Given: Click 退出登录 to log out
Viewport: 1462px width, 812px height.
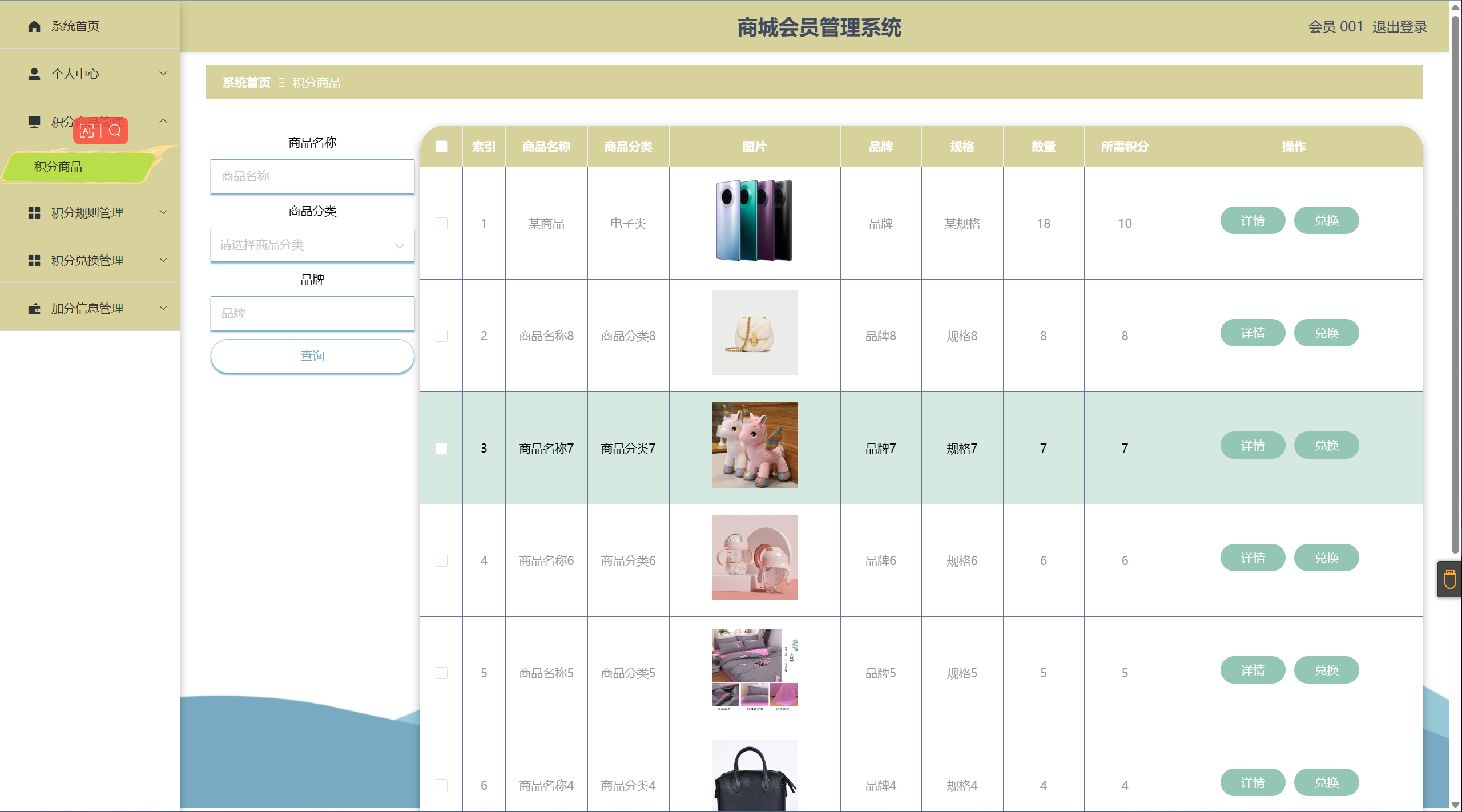Looking at the screenshot, I should pyautogui.click(x=1399, y=27).
